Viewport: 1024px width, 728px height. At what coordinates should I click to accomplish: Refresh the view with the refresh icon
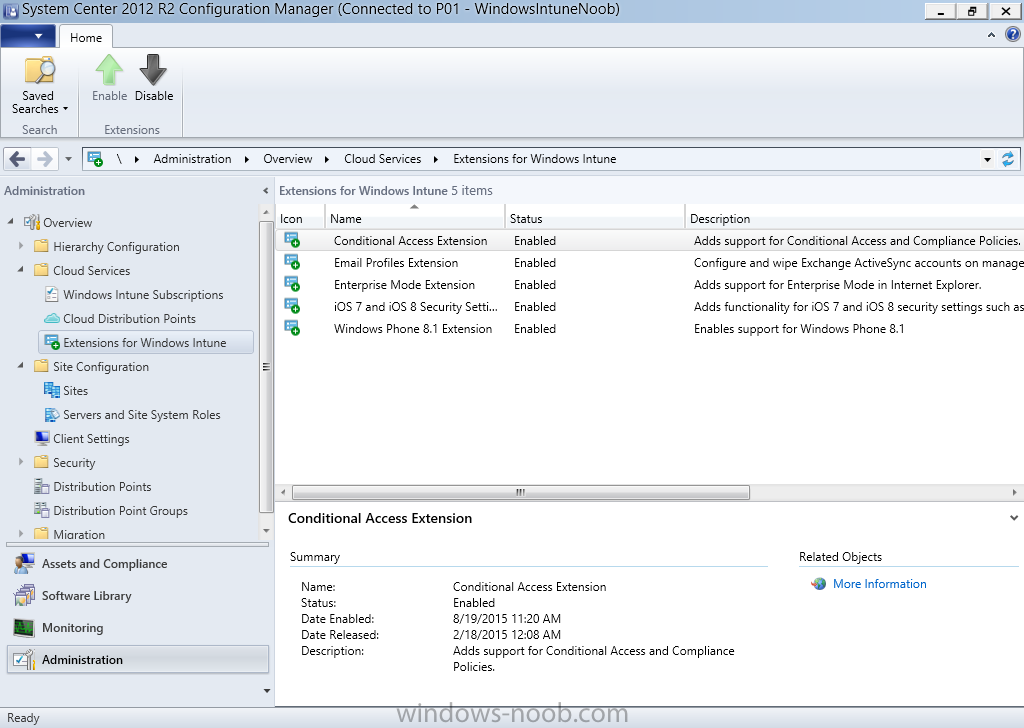coord(1008,159)
